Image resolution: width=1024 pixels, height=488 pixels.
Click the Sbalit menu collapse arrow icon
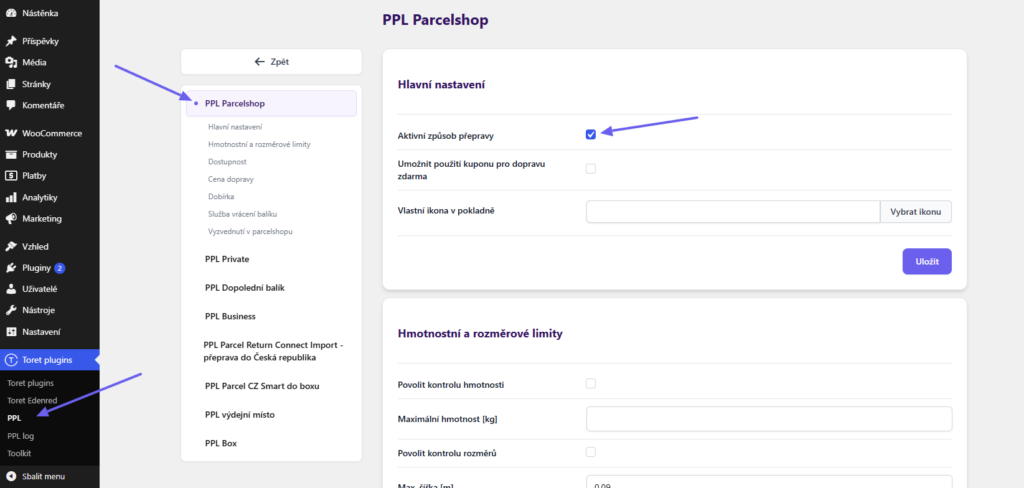10,476
